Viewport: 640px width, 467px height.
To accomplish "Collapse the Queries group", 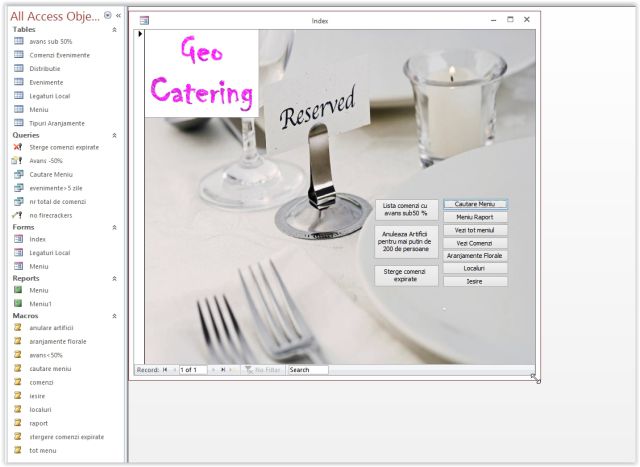I will tap(115, 135).
